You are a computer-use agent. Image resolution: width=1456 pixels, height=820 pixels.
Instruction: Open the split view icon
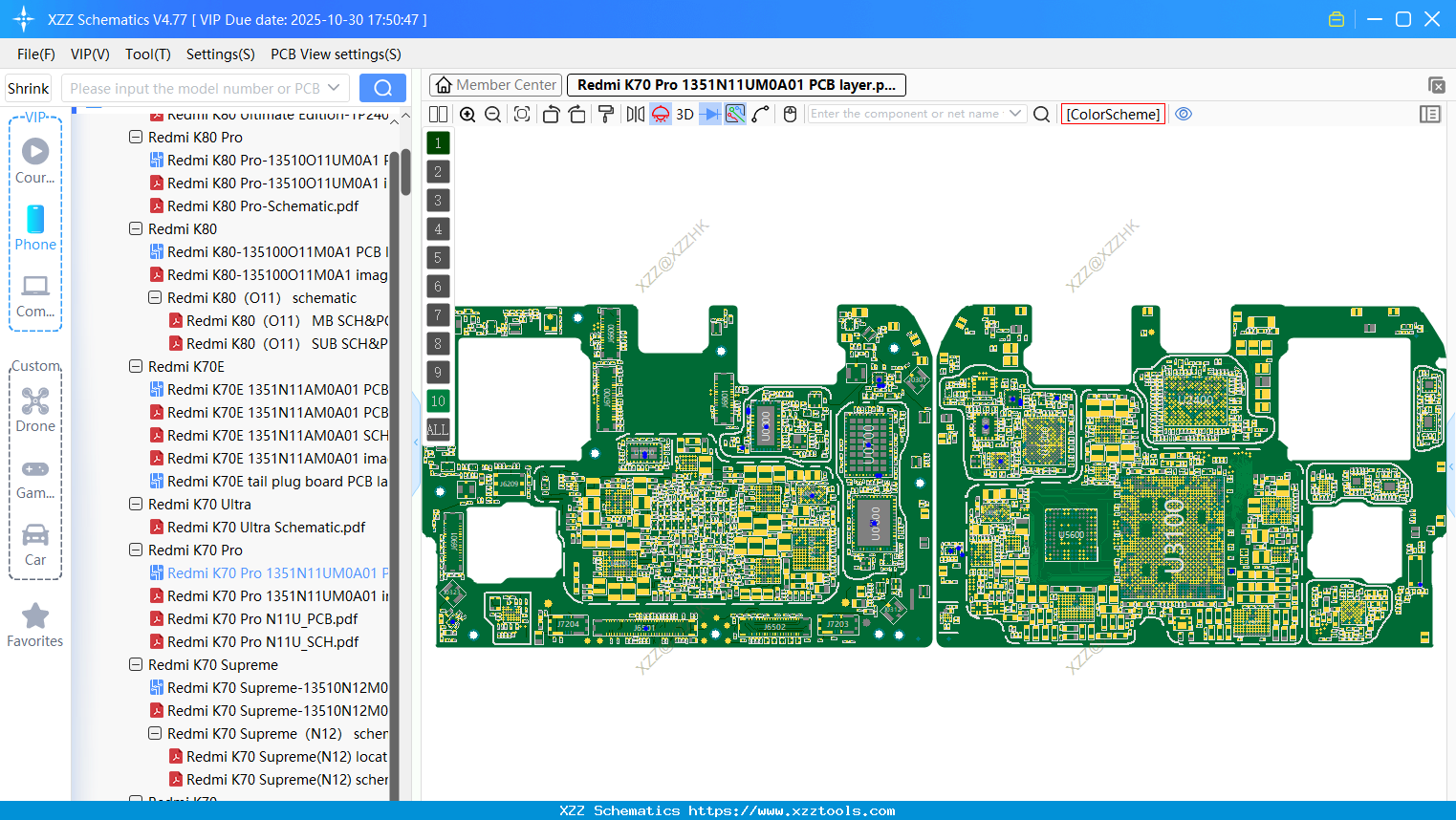438,114
